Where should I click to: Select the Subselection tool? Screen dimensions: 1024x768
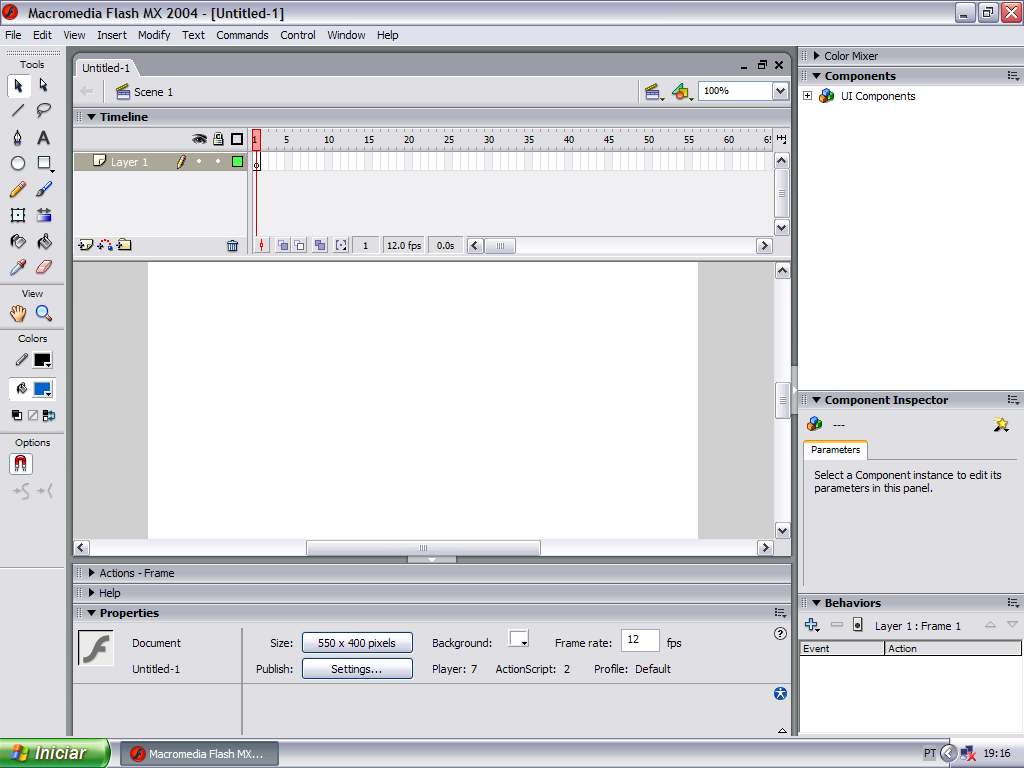tap(44, 85)
